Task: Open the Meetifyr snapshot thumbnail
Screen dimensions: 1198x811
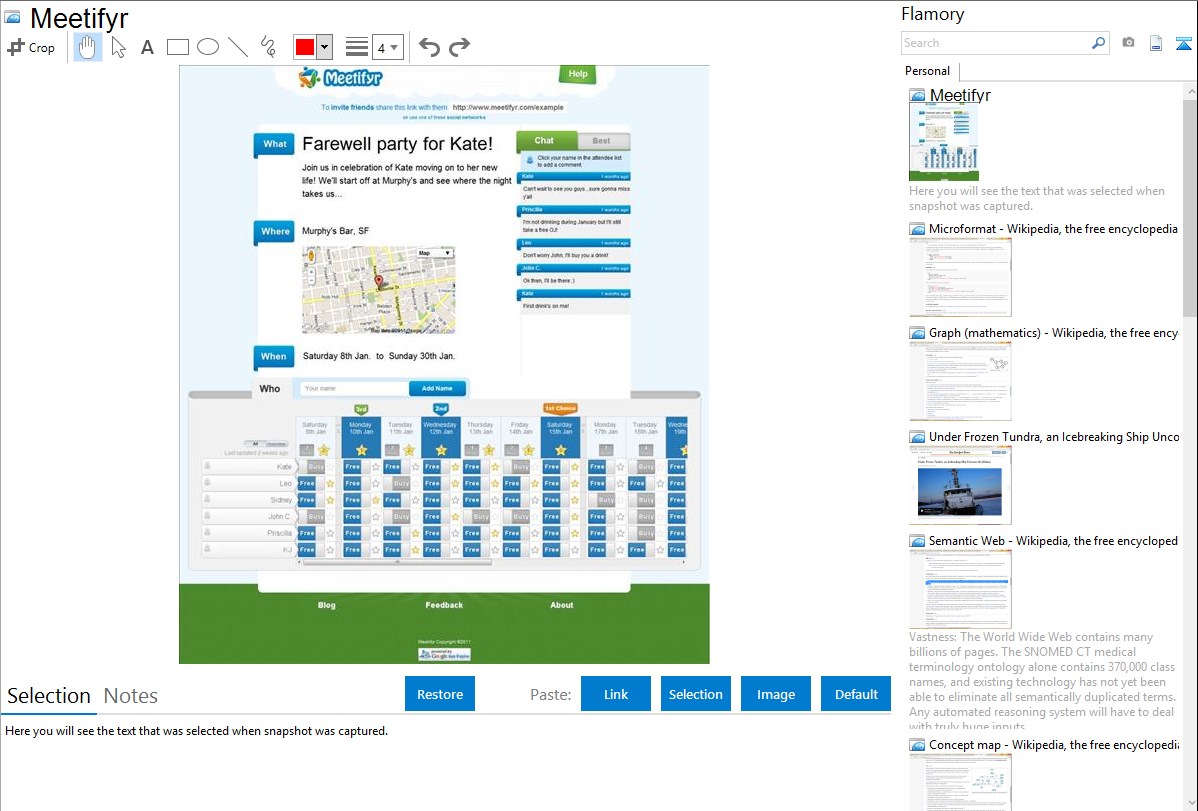Action: [x=944, y=142]
